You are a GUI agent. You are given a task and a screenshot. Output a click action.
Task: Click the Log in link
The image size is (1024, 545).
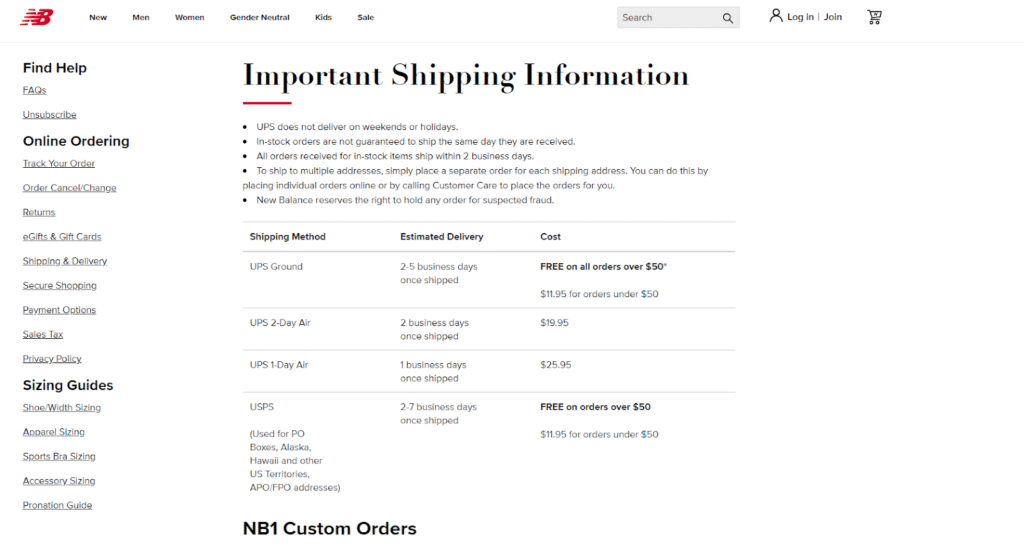click(800, 17)
